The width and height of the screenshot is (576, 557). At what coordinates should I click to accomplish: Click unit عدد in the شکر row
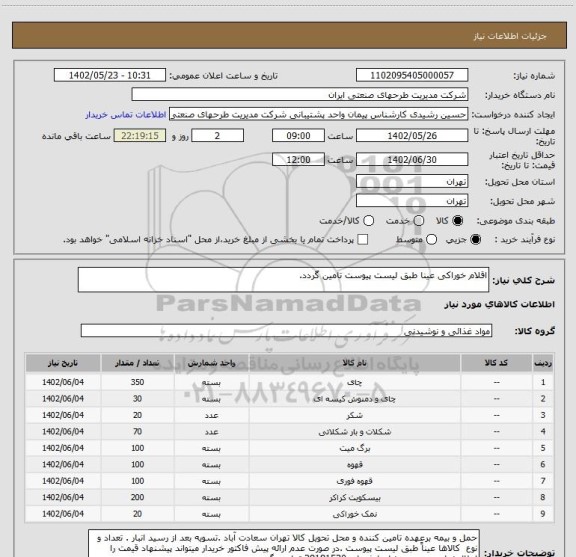(212, 416)
